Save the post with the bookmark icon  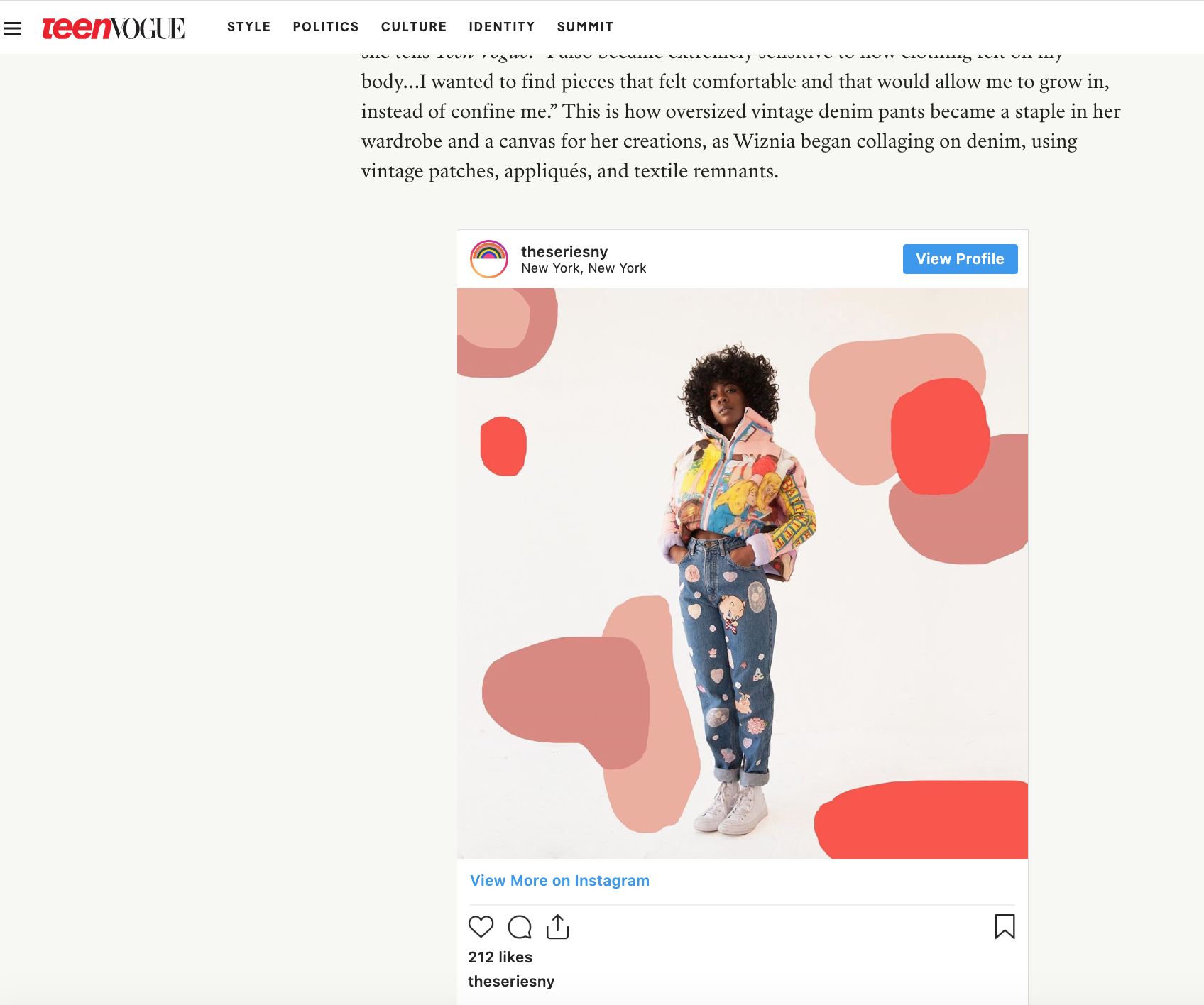1005,927
